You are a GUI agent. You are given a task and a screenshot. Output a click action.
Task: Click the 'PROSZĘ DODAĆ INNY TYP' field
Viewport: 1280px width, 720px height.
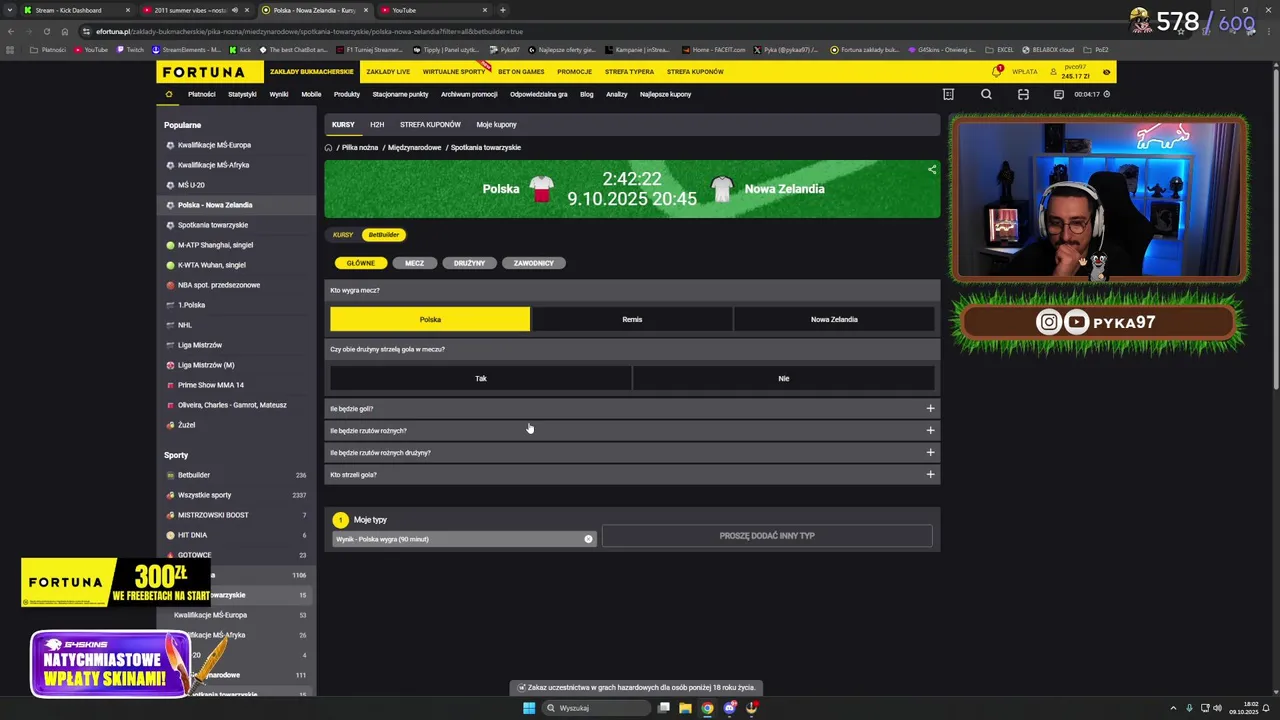tap(767, 536)
